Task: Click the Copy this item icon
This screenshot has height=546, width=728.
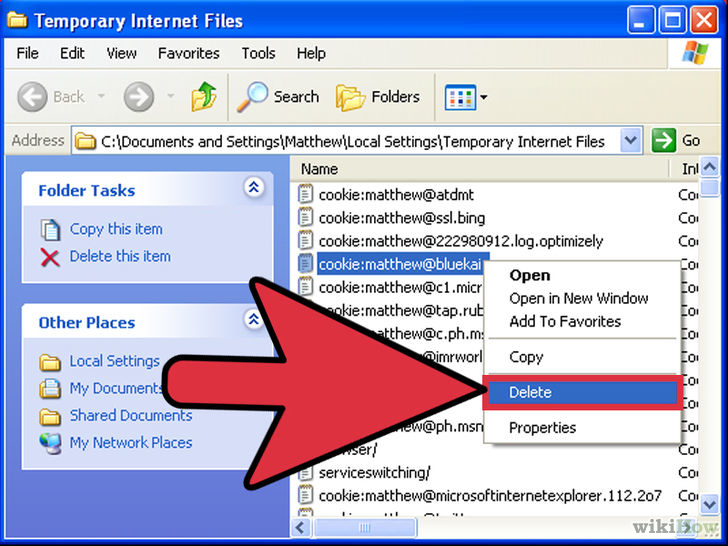Action: (x=50, y=229)
